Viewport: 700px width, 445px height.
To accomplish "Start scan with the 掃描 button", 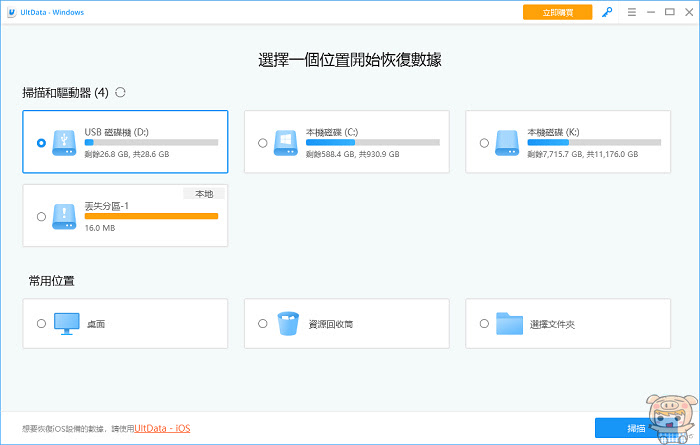I will pyautogui.click(x=636, y=428).
